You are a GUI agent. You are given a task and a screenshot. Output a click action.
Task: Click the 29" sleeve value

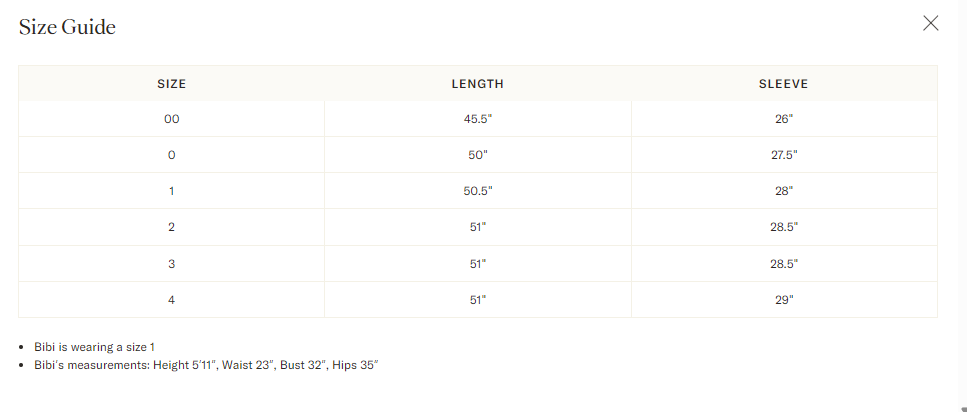click(784, 300)
